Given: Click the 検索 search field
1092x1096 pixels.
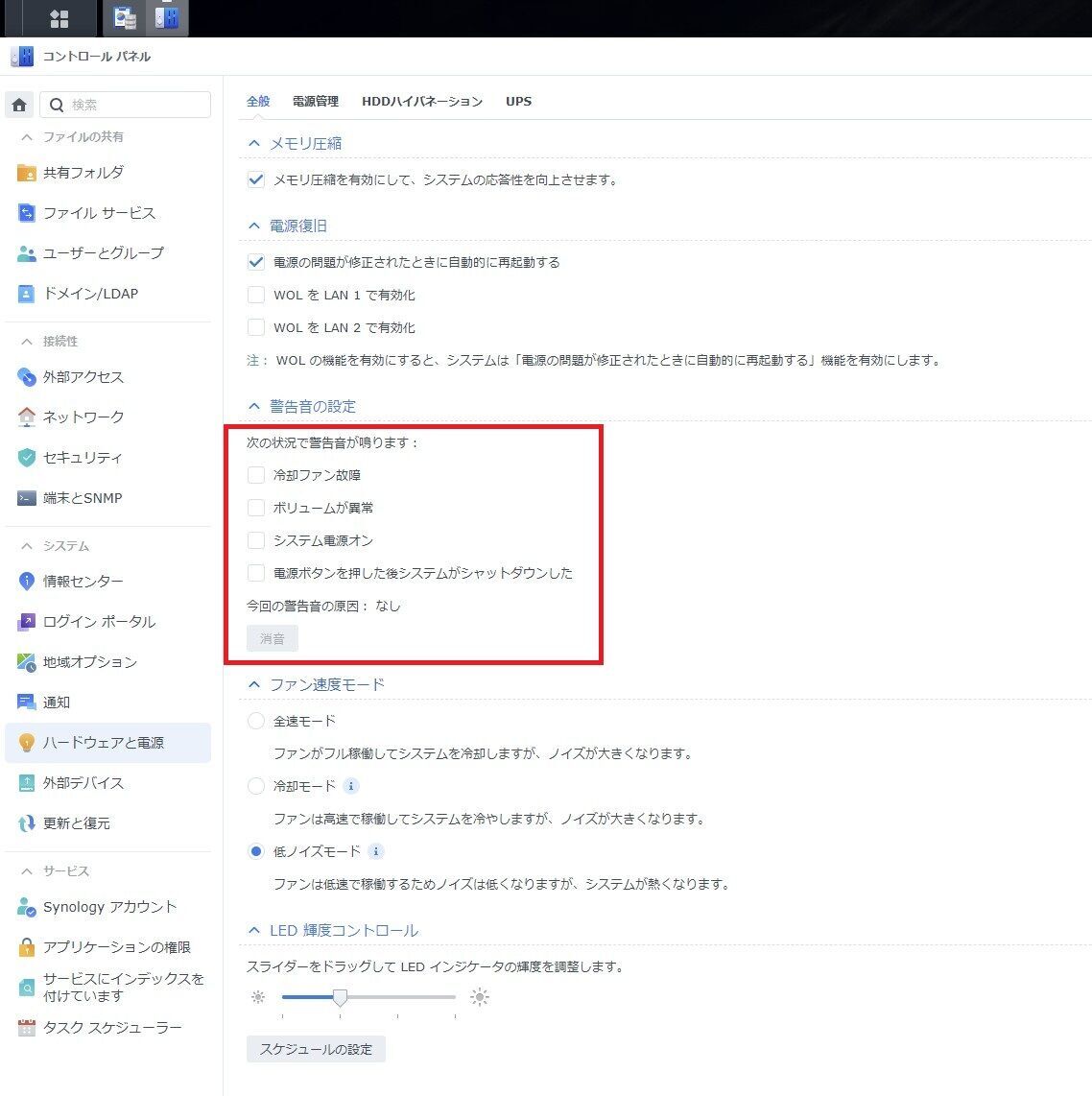Looking at the screenshot, I should click(x=126, y=105).
